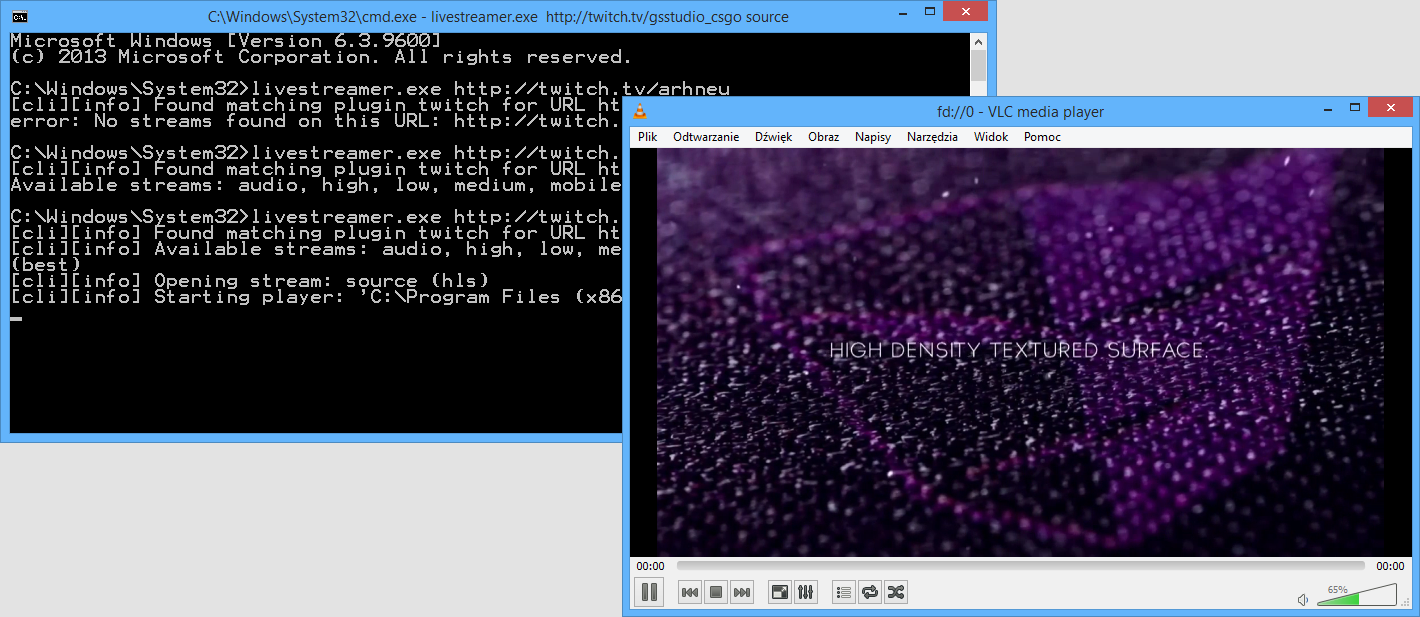This screenshot has width=1420, height=617.
Task: Click the '(c) 2013 Microsoft Corporation' line
Action: pos(320,57)
